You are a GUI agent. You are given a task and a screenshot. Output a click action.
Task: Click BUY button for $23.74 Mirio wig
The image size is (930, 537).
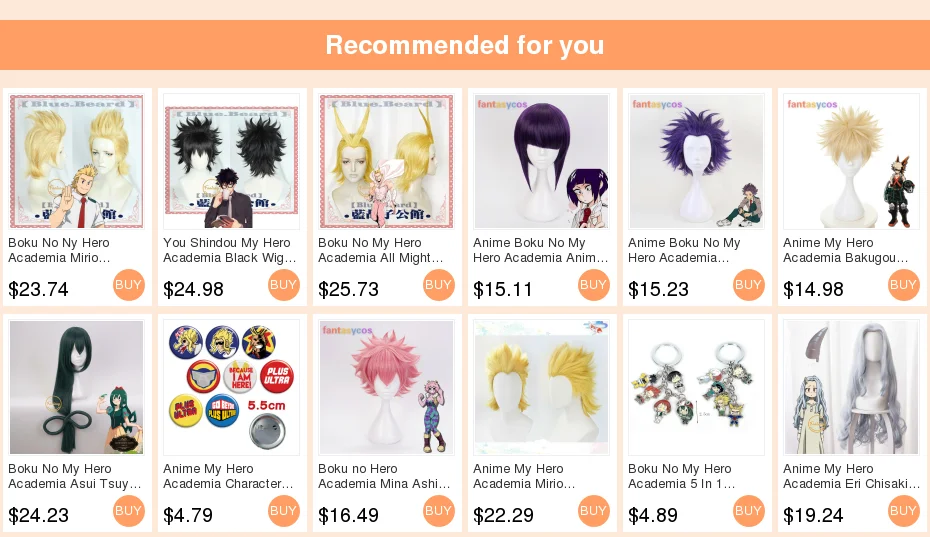pyautogui.click(x=129, y=285)
